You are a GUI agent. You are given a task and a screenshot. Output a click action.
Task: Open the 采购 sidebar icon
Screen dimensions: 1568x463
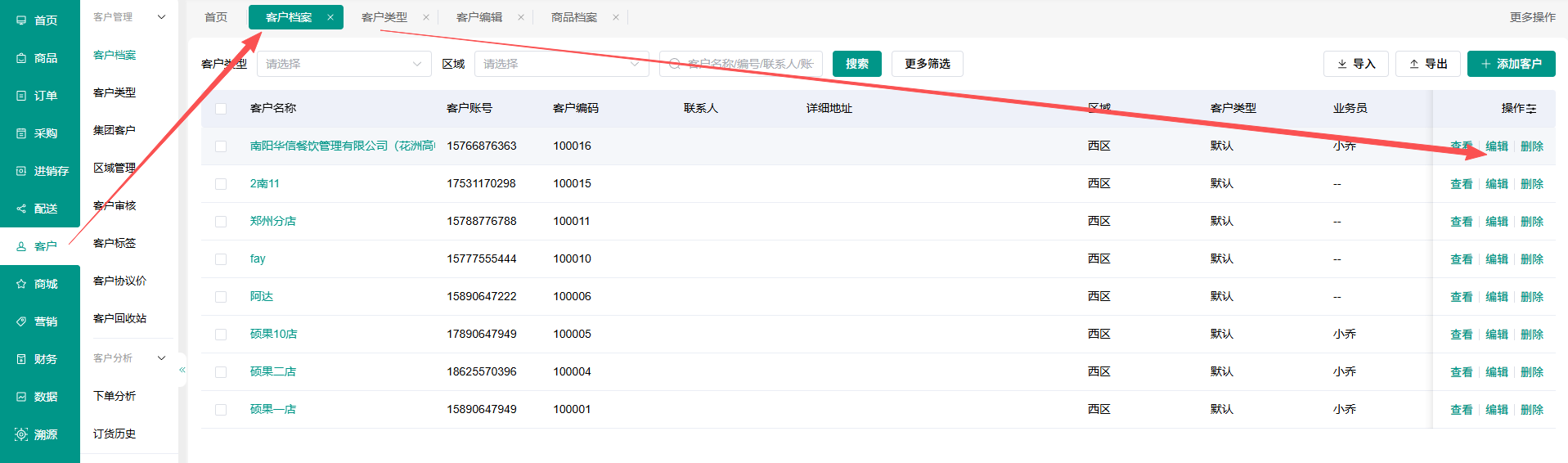(x=21, y=133)
